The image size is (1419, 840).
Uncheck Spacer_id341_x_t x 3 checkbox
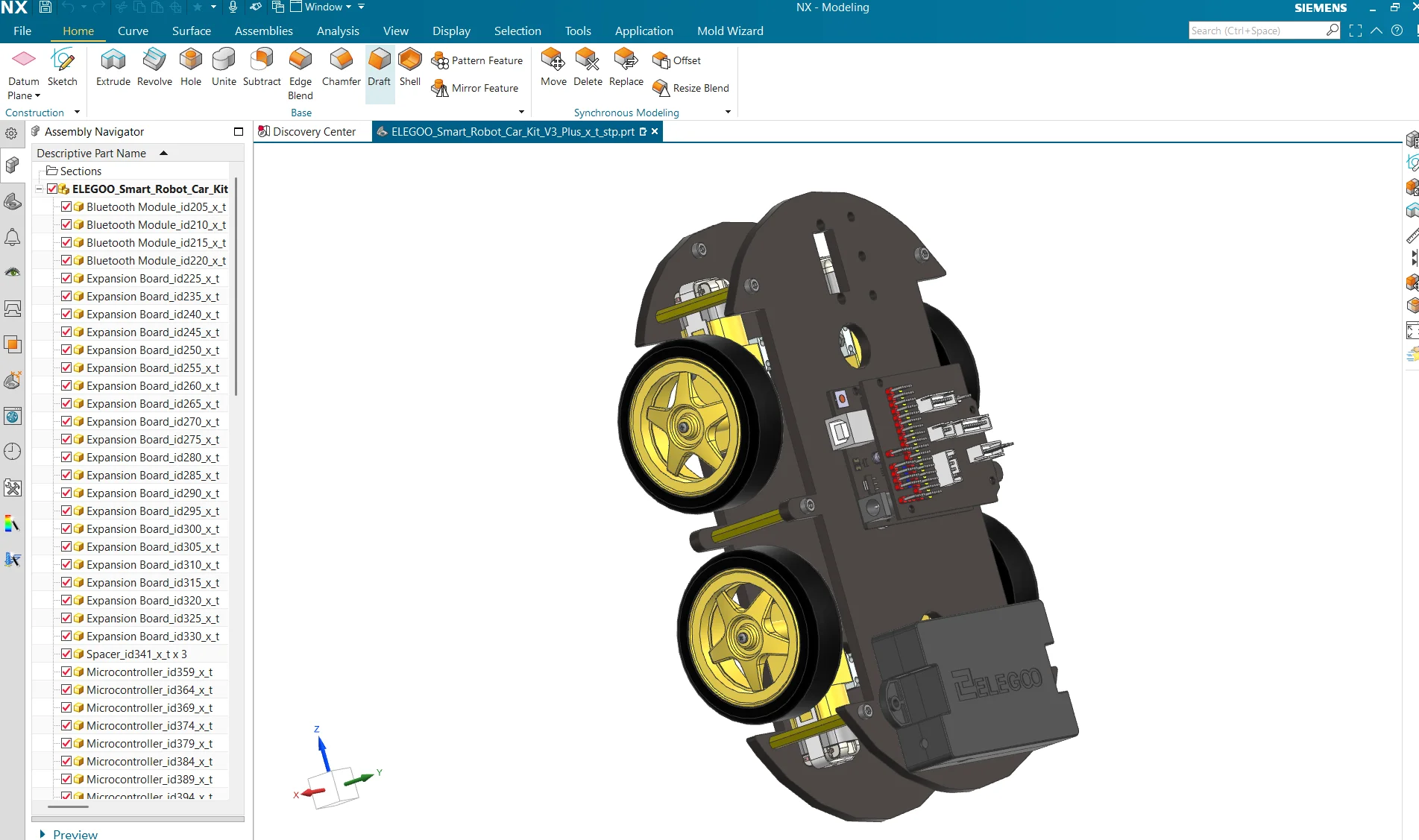coord(66,654)
